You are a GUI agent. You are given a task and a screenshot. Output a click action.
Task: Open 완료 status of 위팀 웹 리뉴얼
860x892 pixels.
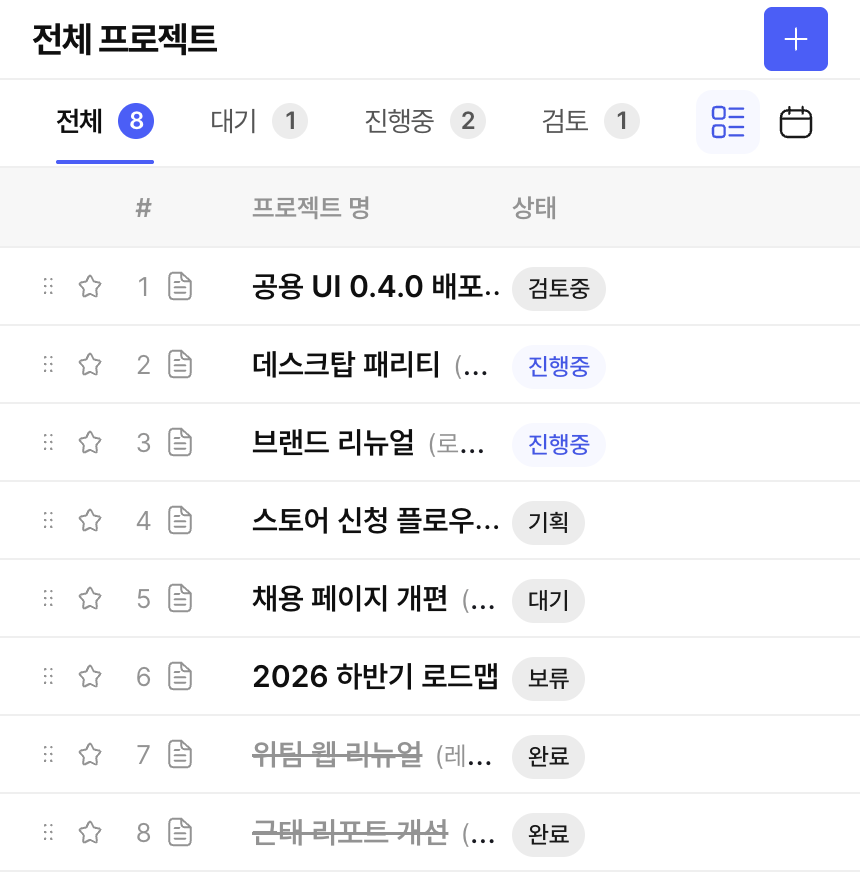click(548, 757)
